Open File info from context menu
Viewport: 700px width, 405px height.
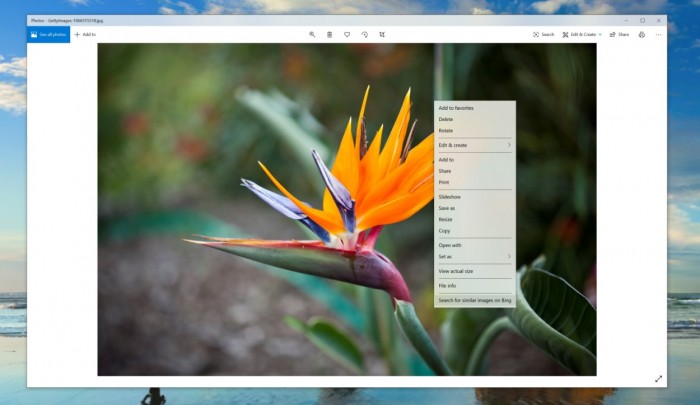[x=474, y=286]
